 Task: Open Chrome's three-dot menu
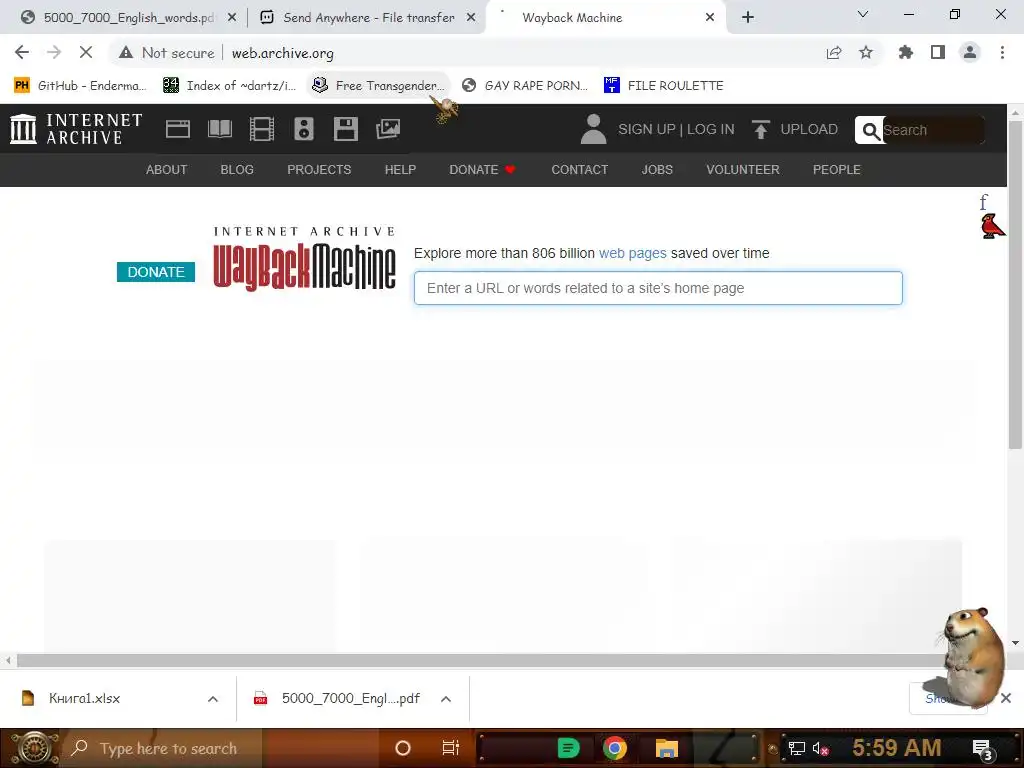coord(1002,52)
